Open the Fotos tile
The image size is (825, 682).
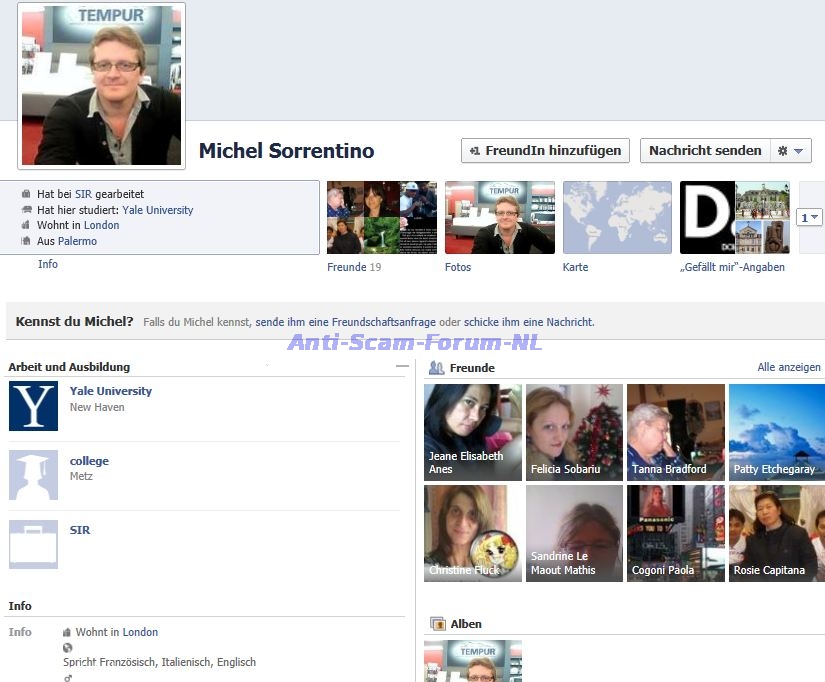point(499,218)
